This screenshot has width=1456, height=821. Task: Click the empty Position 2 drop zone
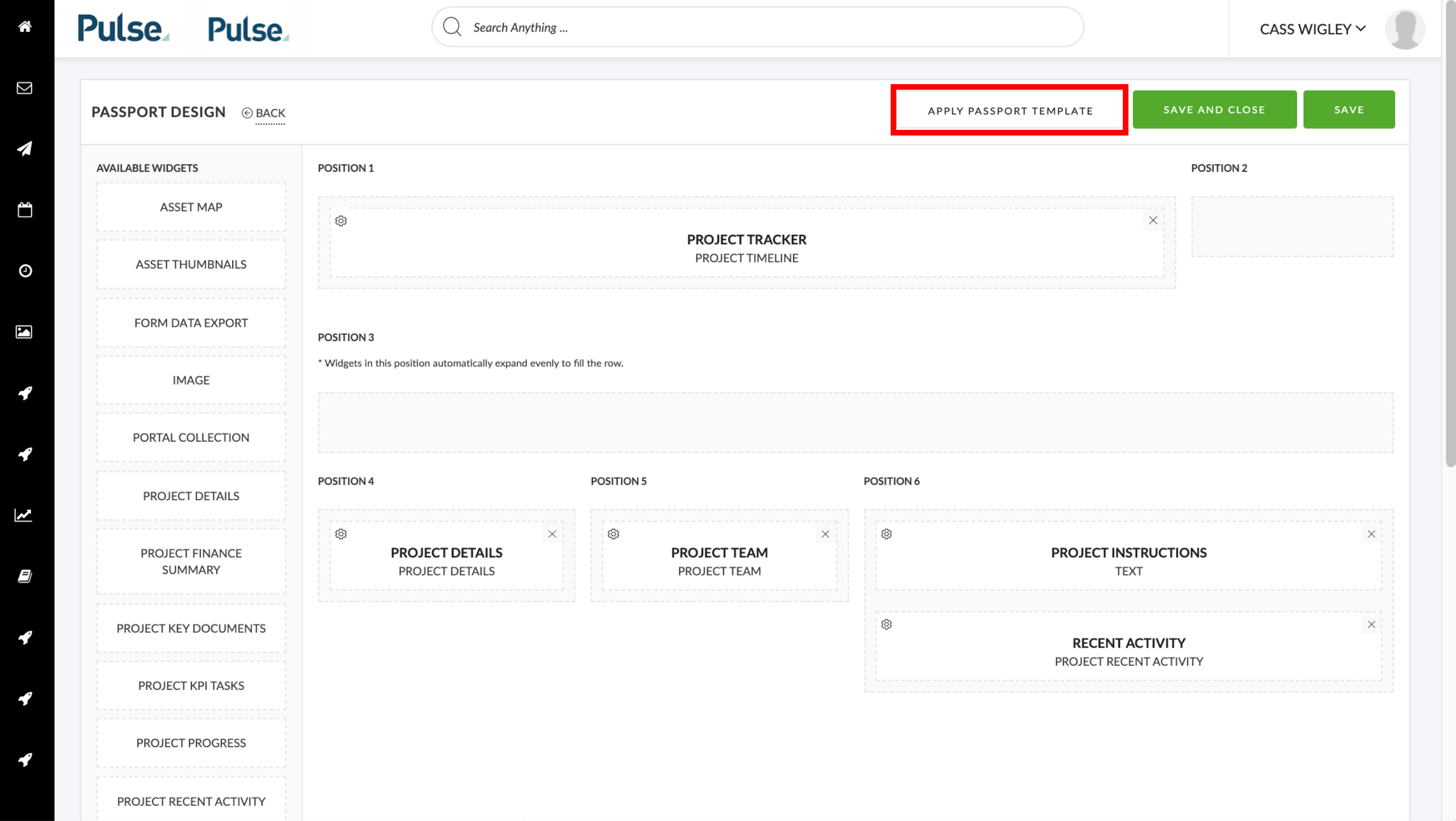tap(1292, 227)
